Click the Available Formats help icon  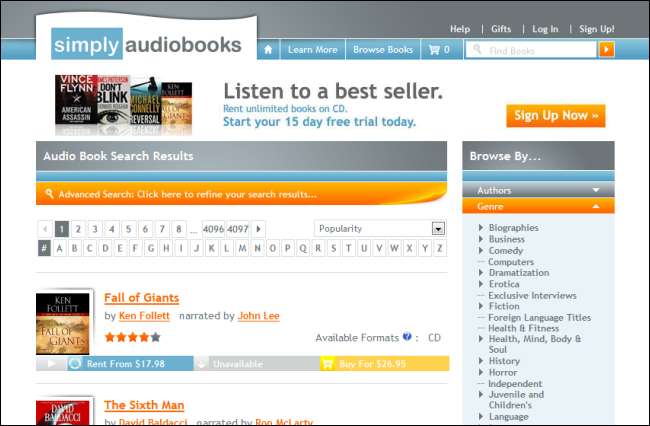407,336
